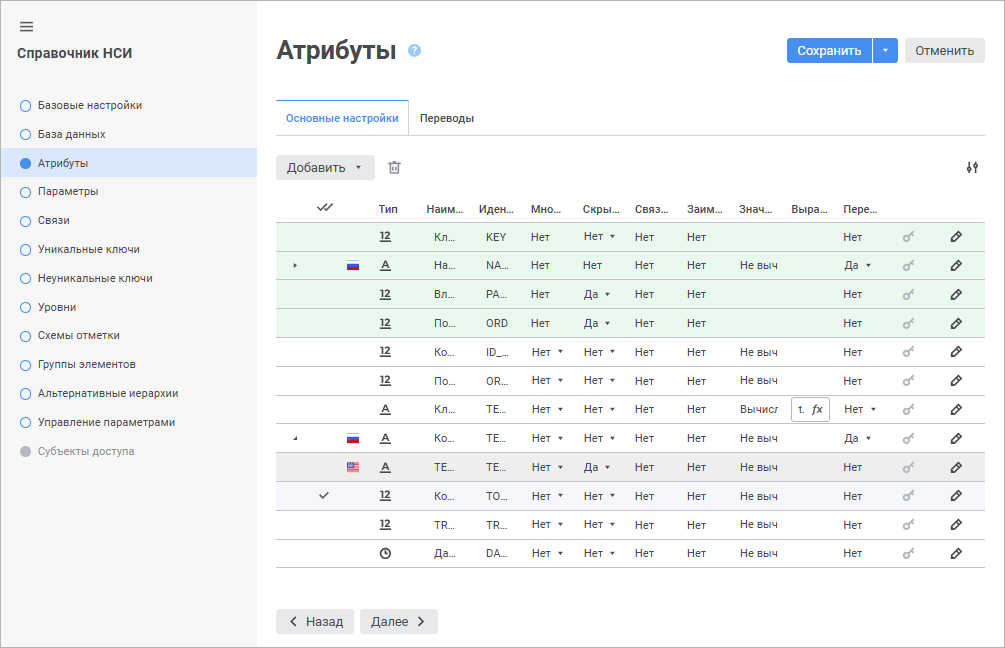Click Russian flag in Ко... TE... row
Image resolution: width=1005 pixels, height=648 pixels.
click(353, 438)
